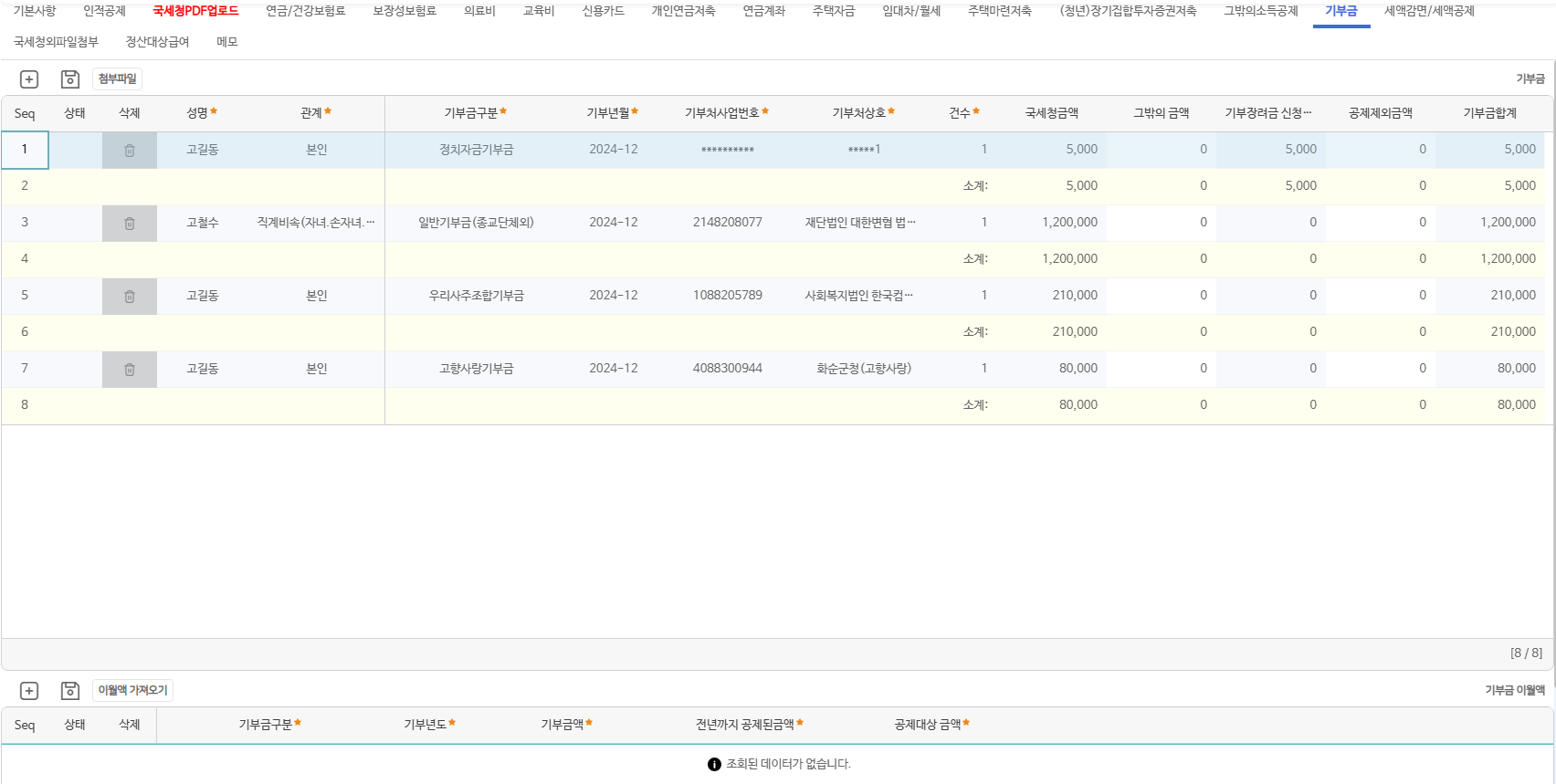
Task: Click the 이월액 가져오기 button
Action: (x=133, y=691)
